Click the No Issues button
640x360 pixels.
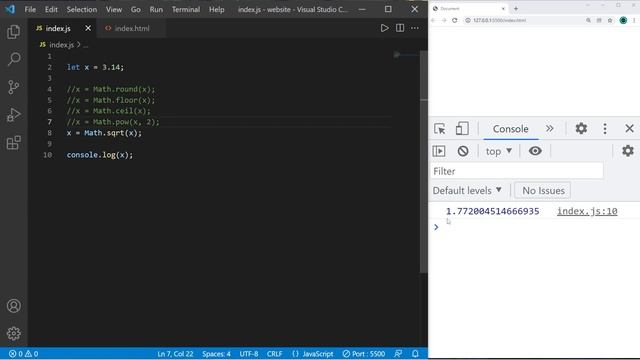(543, 191)
